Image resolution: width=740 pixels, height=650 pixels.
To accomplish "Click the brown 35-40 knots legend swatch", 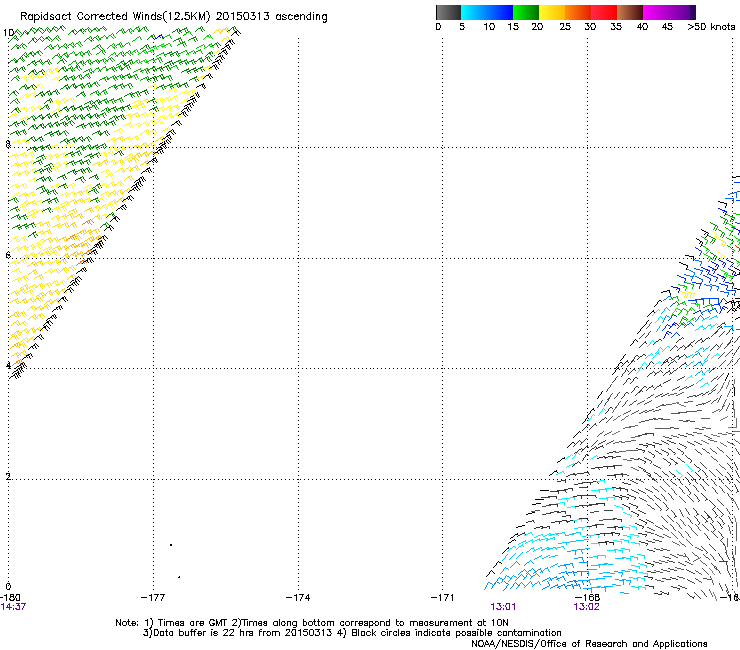I will (630, 12).
